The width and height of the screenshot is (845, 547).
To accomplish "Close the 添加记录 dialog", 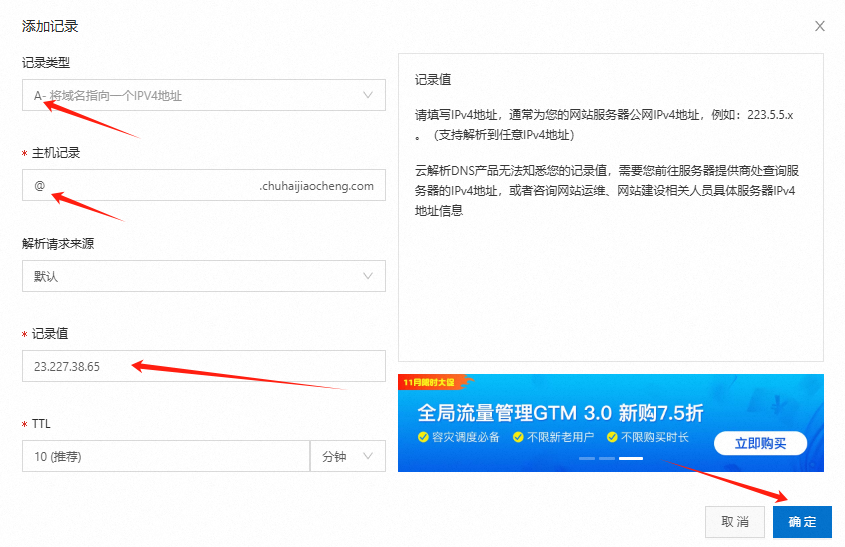I will [820, 26].
